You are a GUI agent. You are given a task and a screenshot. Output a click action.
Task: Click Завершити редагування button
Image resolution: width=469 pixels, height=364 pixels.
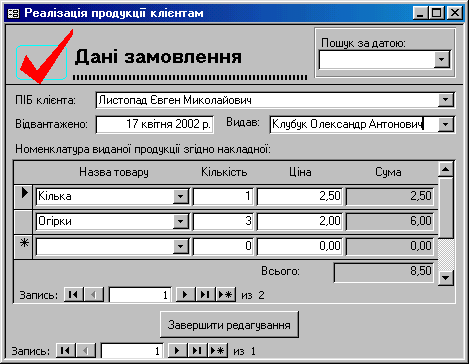pos(229,325)
